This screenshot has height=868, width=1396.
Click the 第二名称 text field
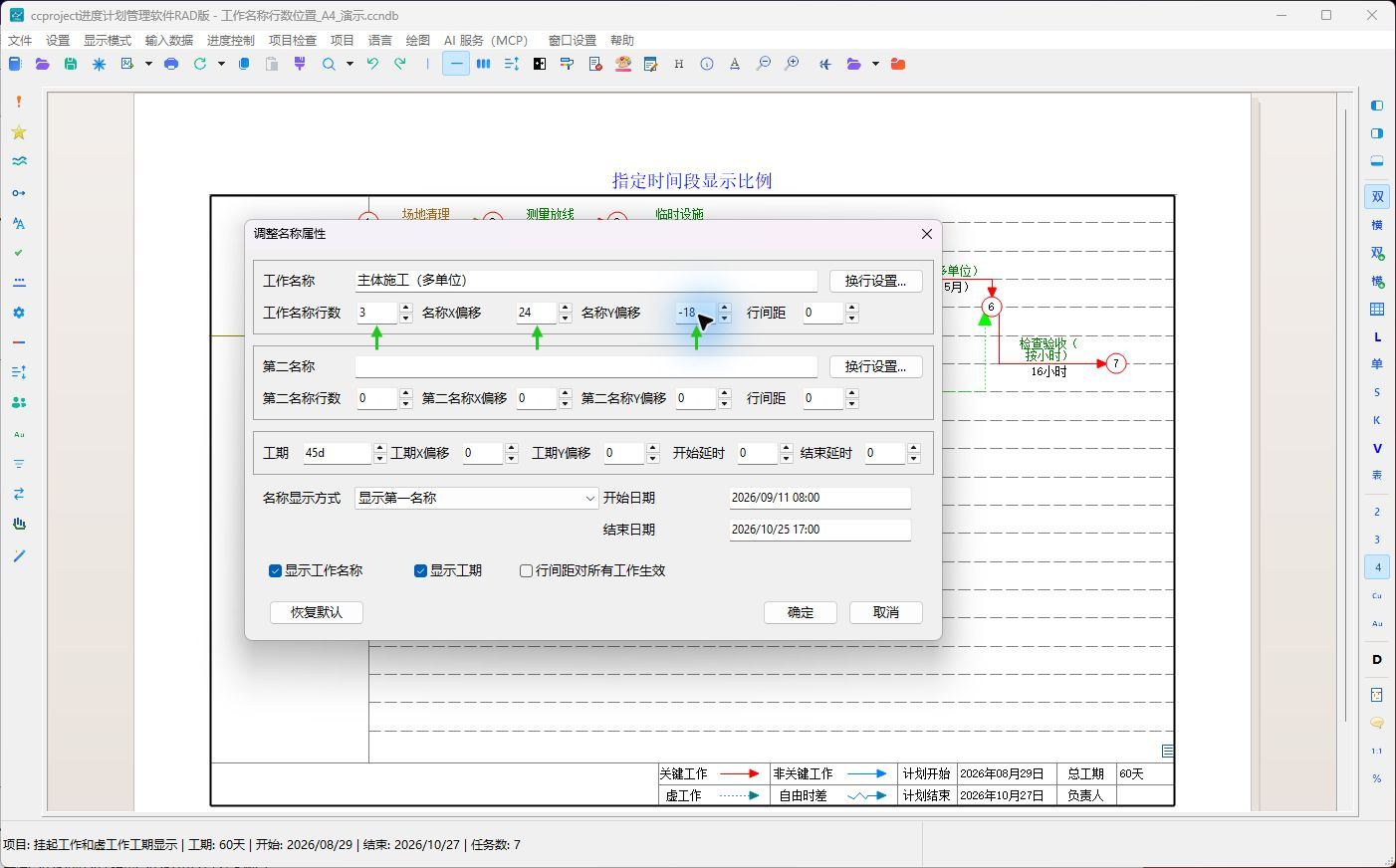click(586, 366)
